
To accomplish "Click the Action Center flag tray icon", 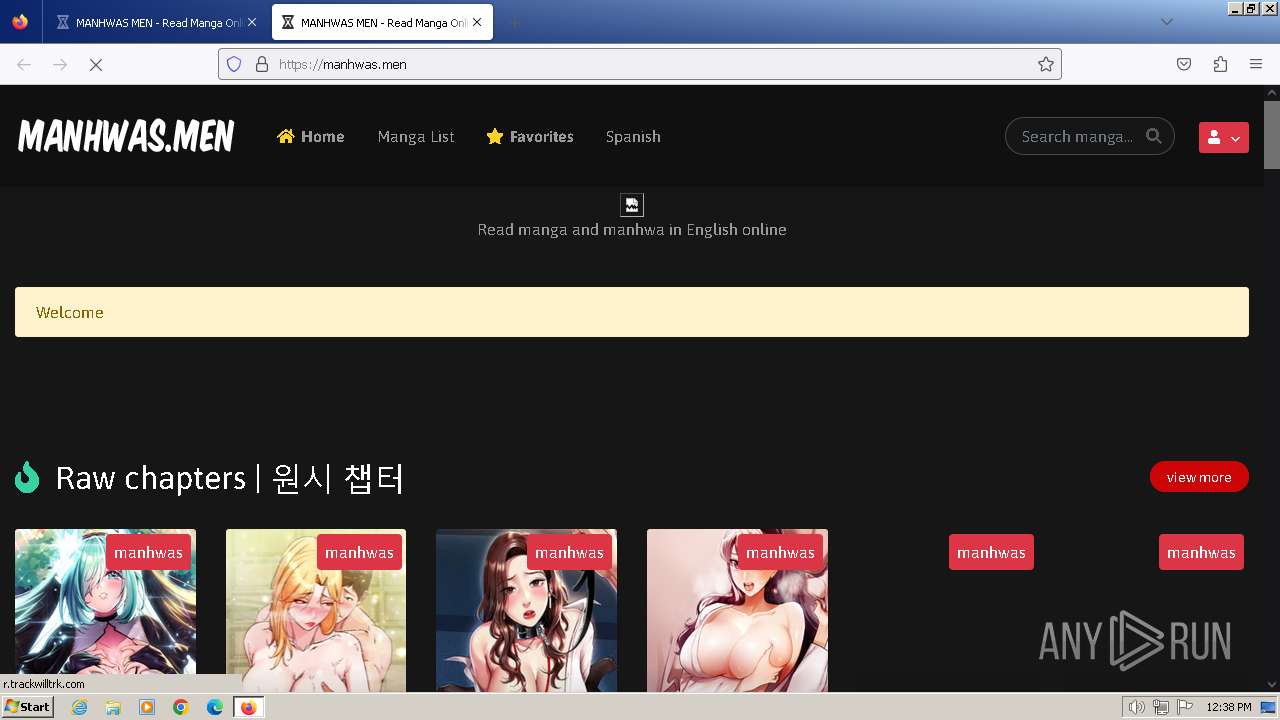I will pyautogui.click(x=1184, y=707).
